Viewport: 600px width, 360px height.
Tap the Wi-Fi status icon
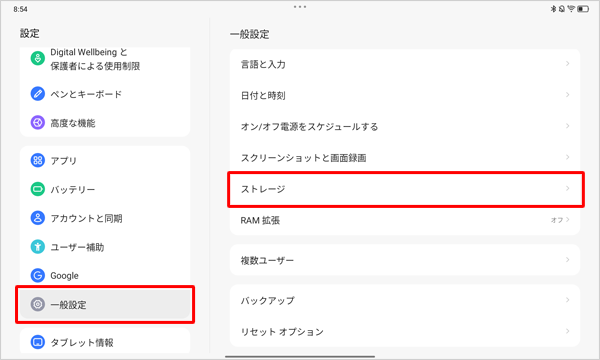tap(571, 9)
